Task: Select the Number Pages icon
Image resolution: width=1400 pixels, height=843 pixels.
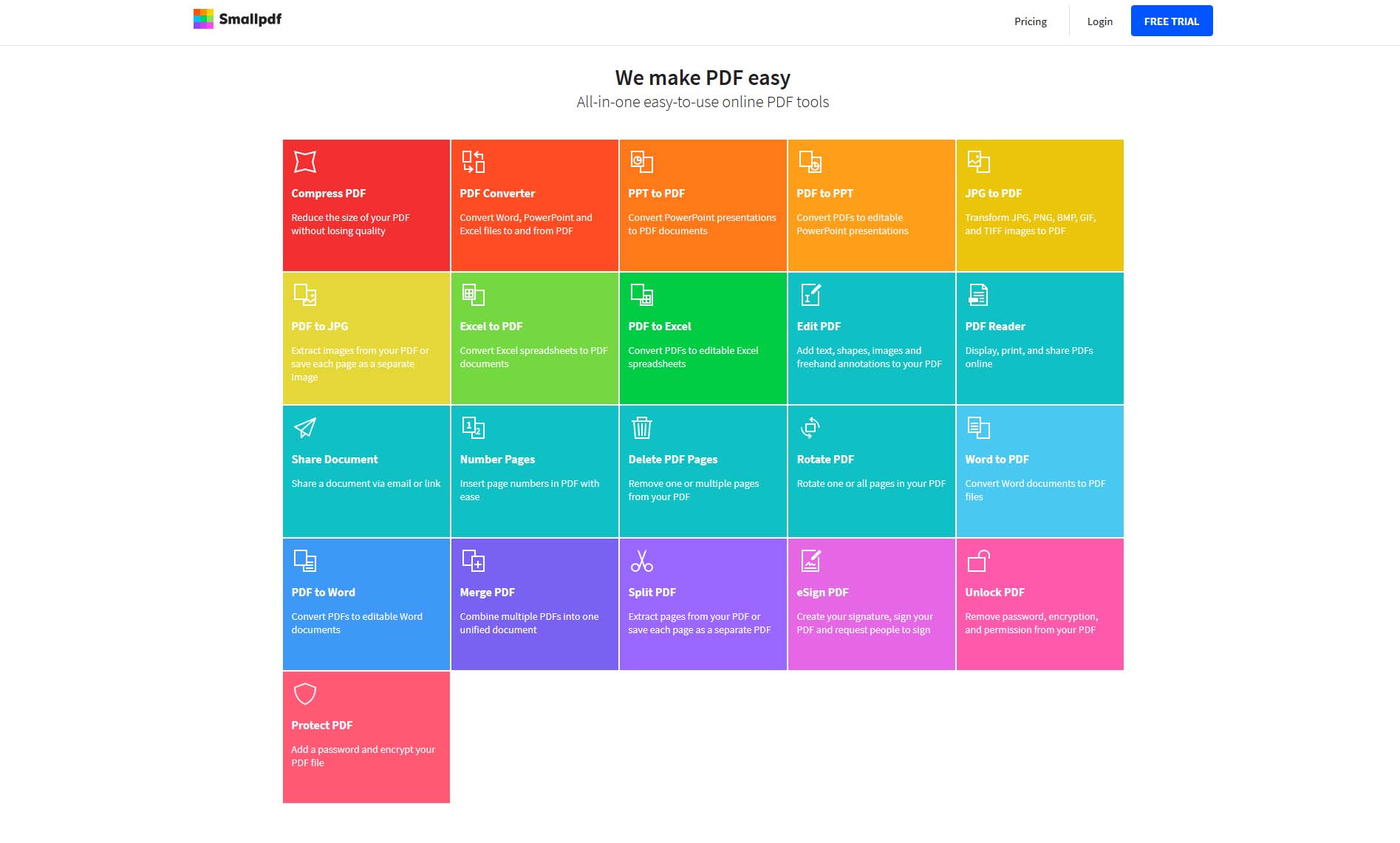Action: pyautogui.click(x=473, y=428)
